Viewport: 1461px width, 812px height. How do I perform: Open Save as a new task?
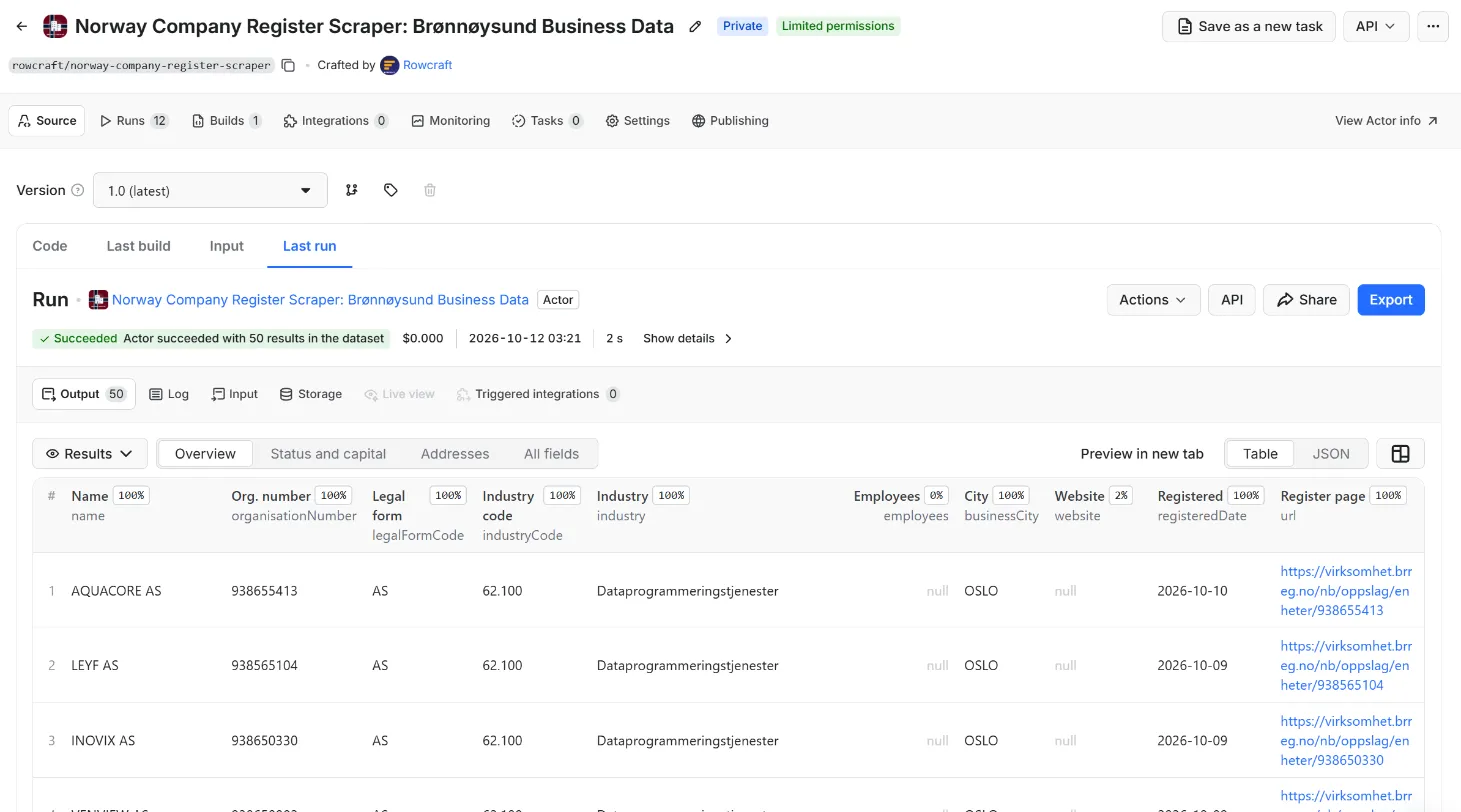coord(1249,26)
